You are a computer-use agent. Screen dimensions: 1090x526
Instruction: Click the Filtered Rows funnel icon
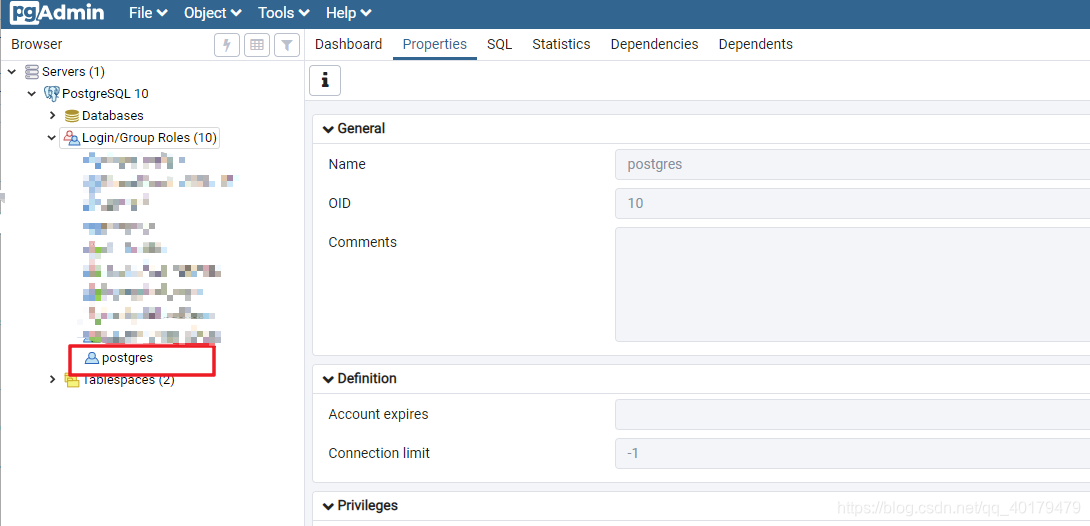click(287, 45)
